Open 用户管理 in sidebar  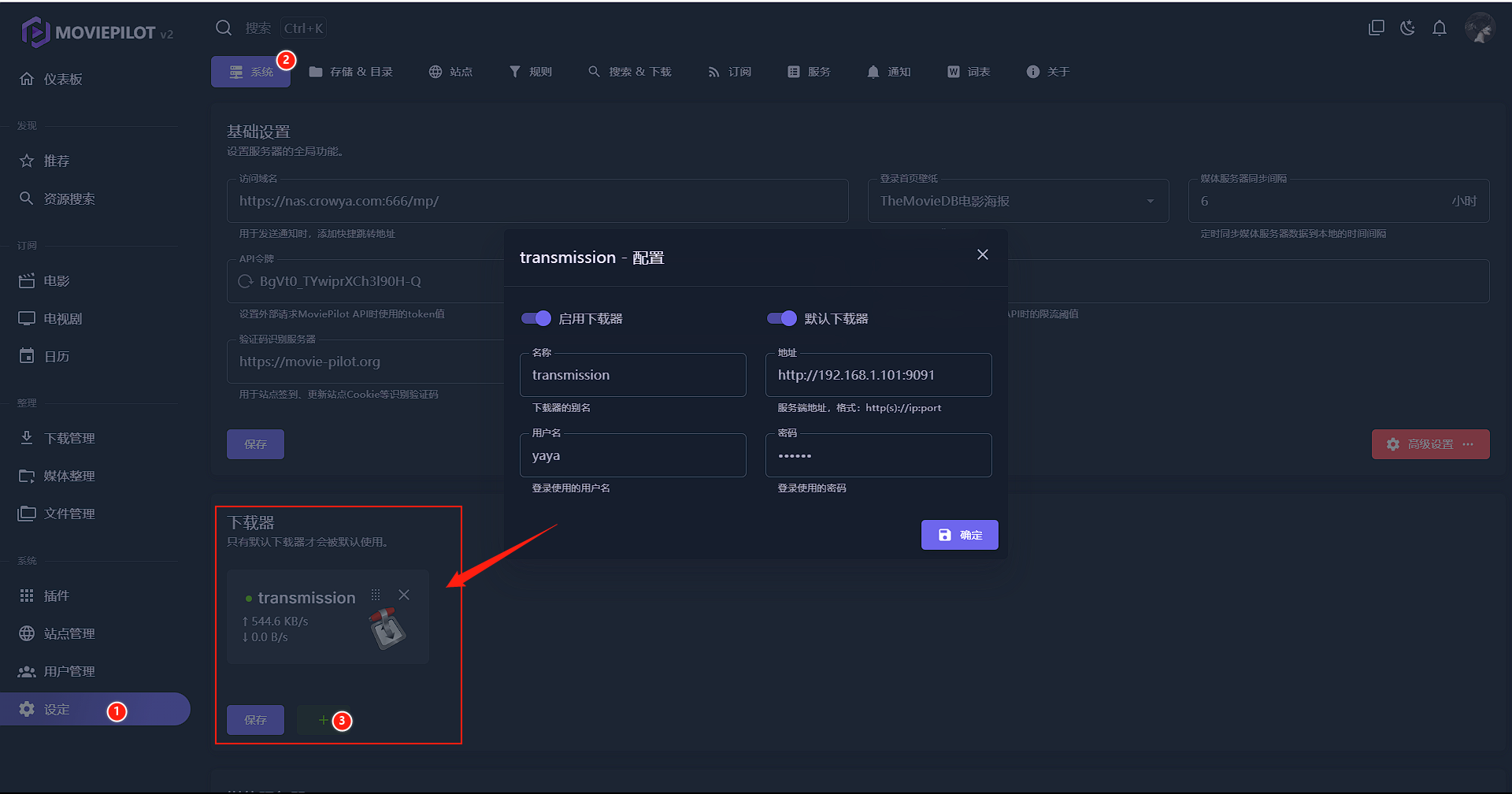[94, 671]
